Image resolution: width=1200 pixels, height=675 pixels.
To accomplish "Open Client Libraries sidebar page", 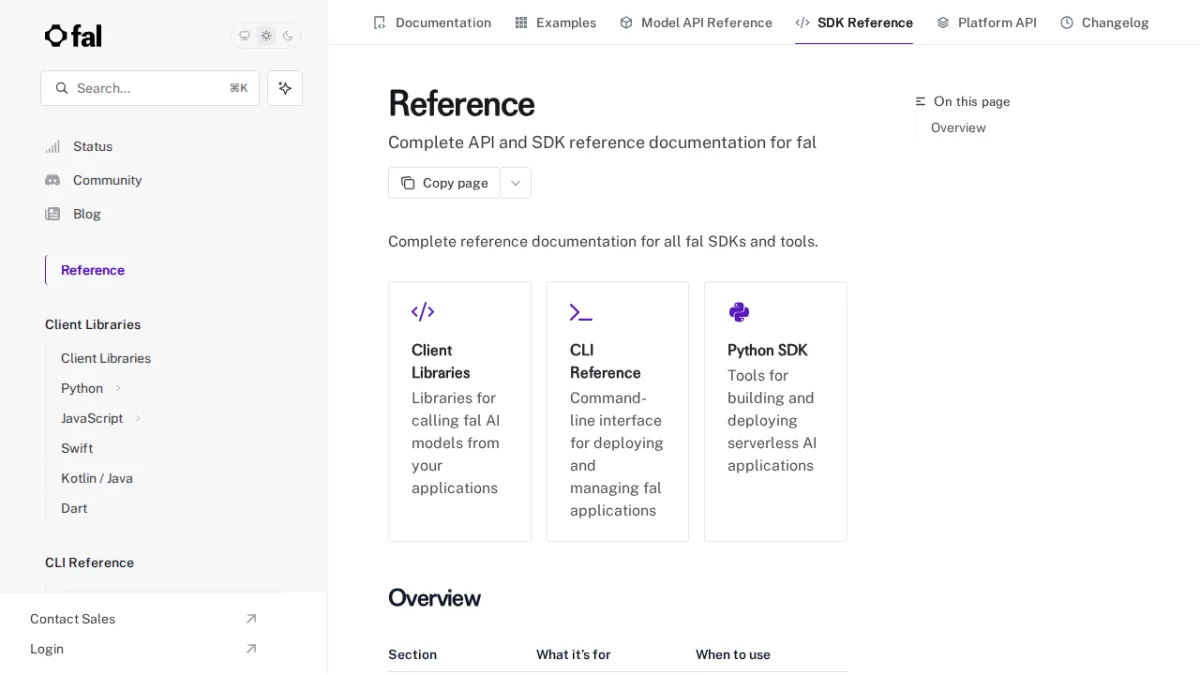I will pyautogui.click(x=106, y=358).
